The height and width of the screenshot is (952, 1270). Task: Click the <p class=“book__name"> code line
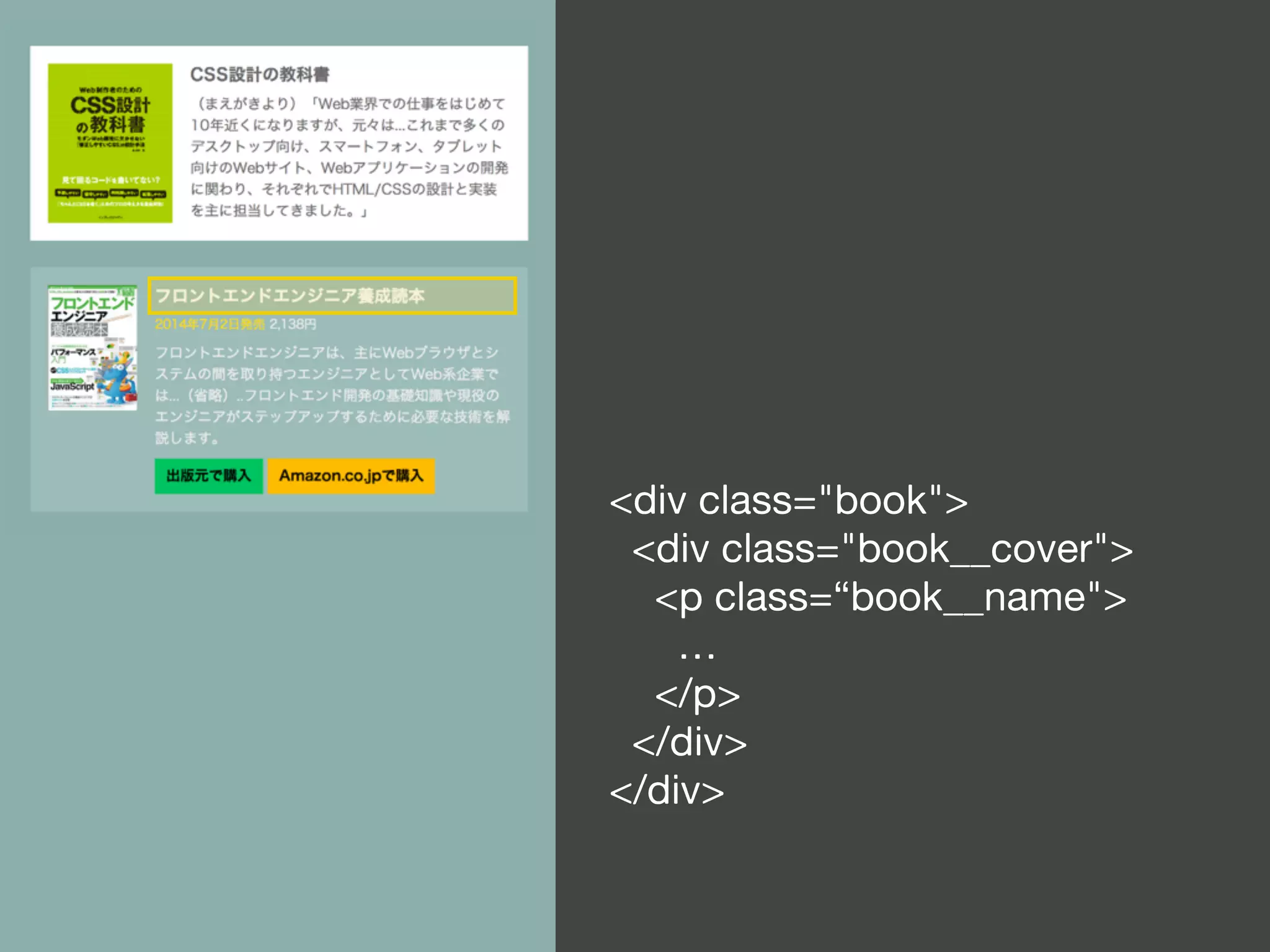click(x=890, y=598)
